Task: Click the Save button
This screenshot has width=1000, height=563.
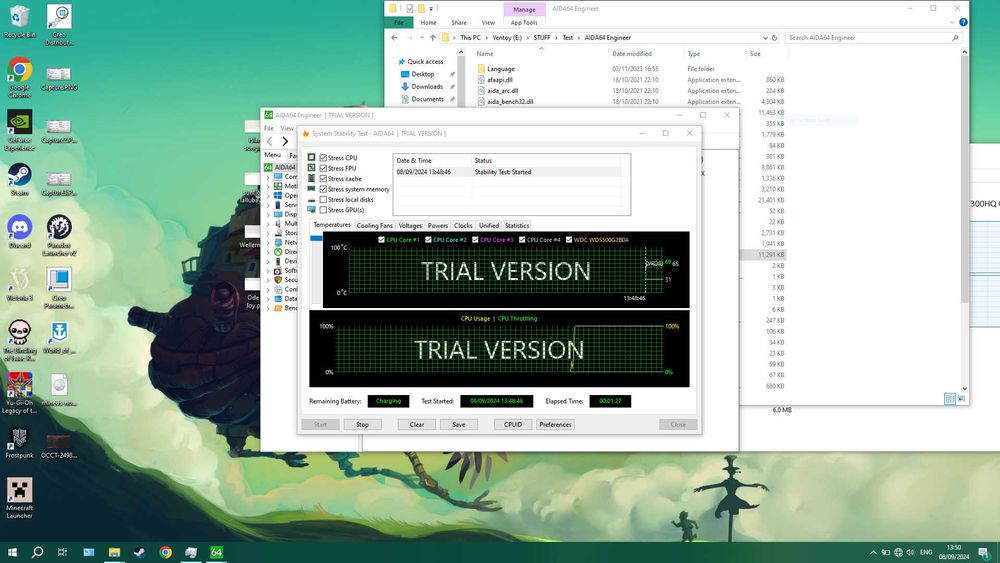Action: click(459, 425)
